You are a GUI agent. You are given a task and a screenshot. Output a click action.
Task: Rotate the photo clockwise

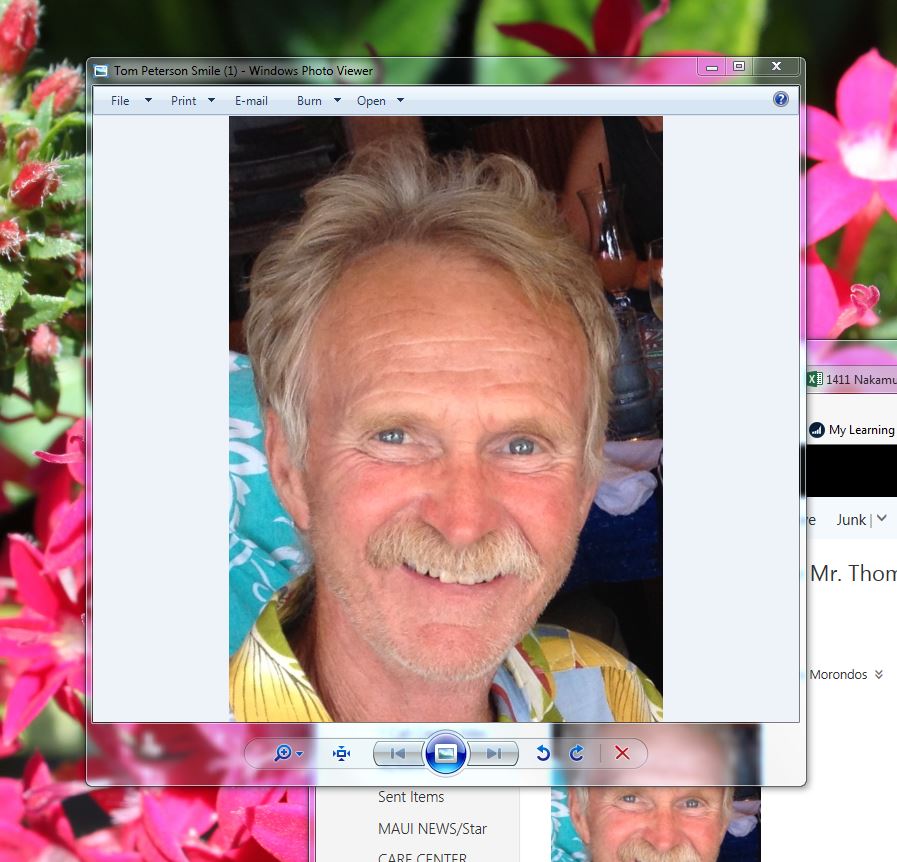[577, 753]
